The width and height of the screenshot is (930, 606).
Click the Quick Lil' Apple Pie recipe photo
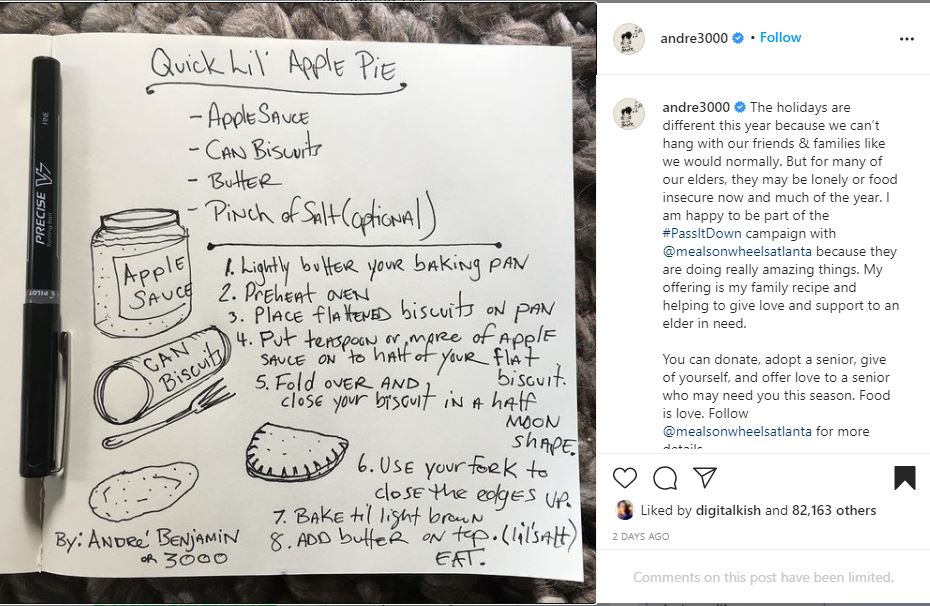298,304
